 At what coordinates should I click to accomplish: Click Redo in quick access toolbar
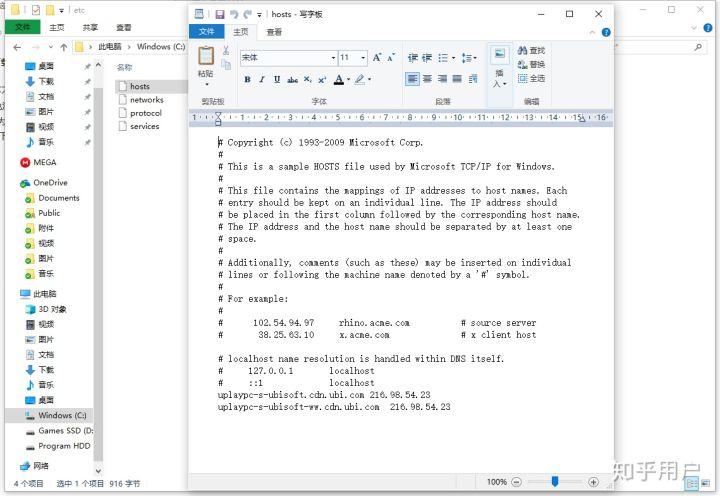click(x=248, y=14)
